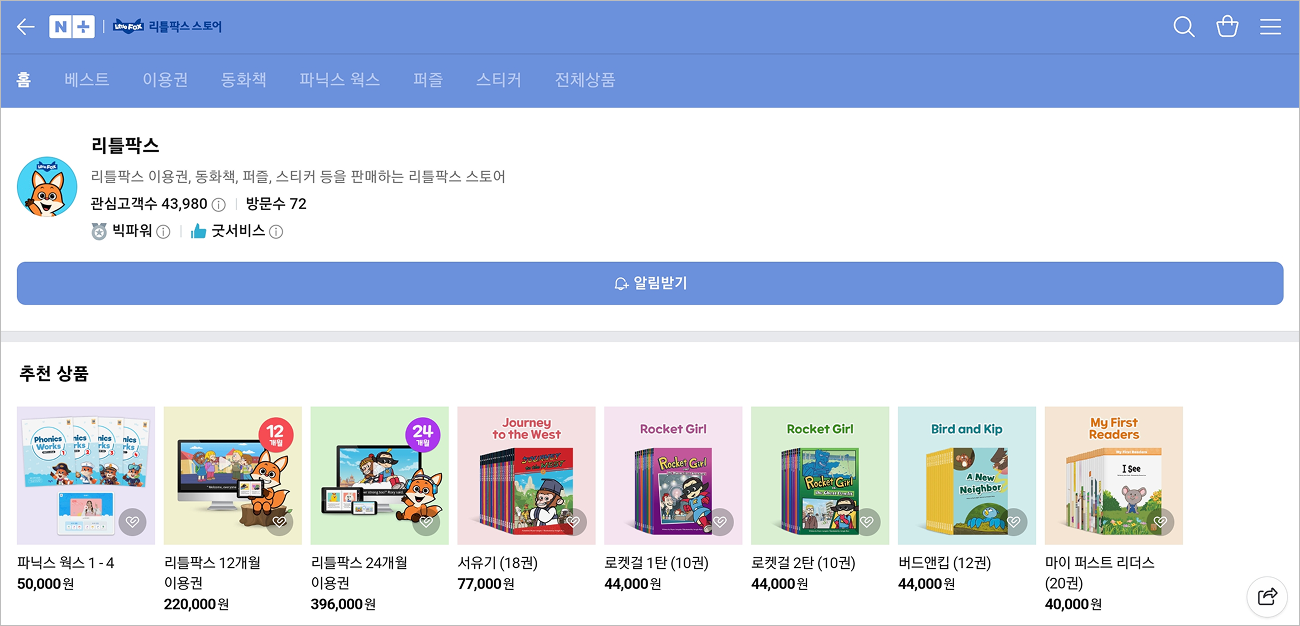Open the 파닉스 웍스 tab
Image resolution: width=1300 pixels, height=626 pixels.
tap(340, 80)
